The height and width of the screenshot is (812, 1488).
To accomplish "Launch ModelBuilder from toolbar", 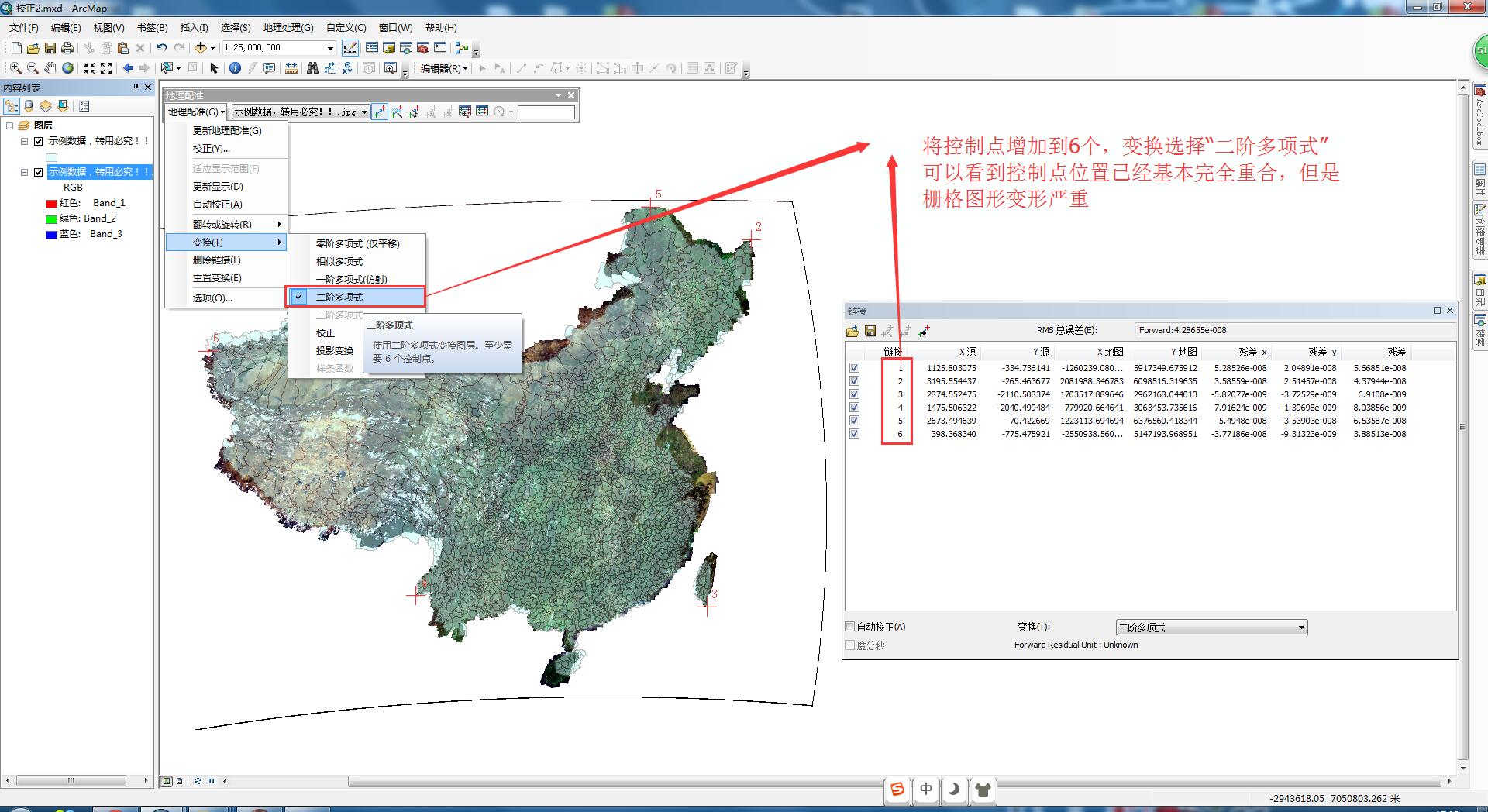I will click(462, 48).
